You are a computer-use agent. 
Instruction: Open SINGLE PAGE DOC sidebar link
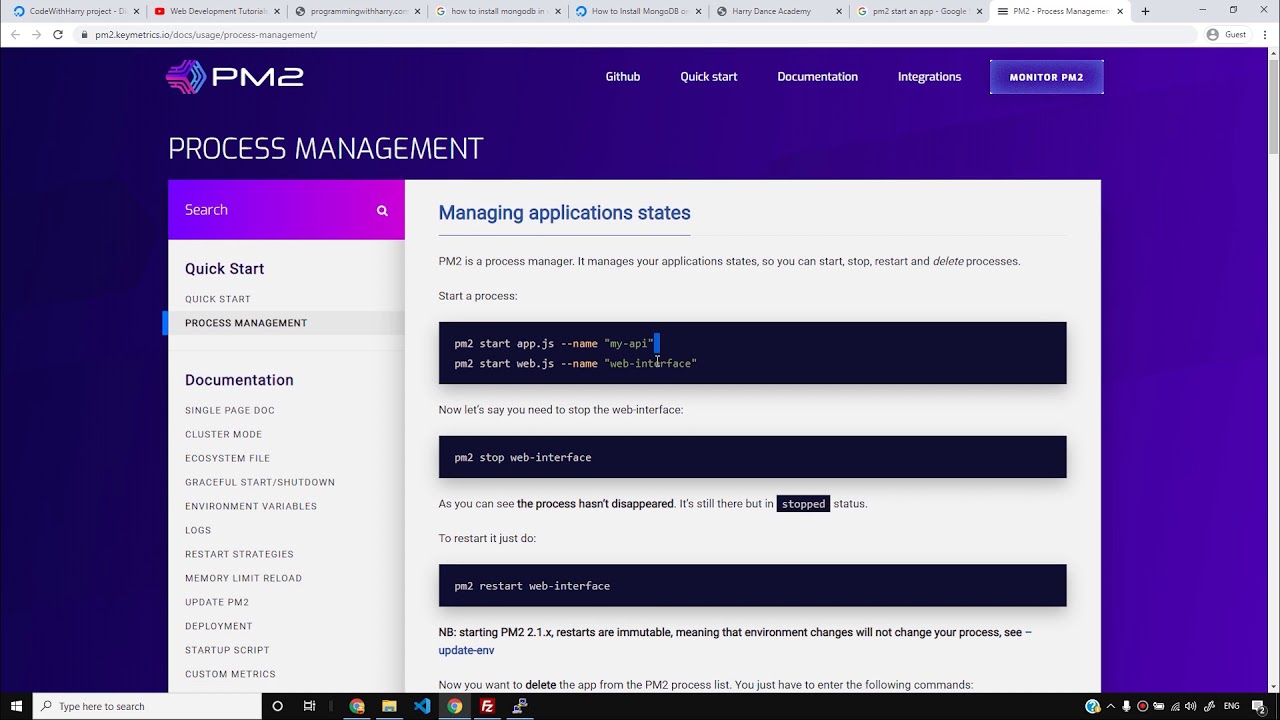click(230, 410)
